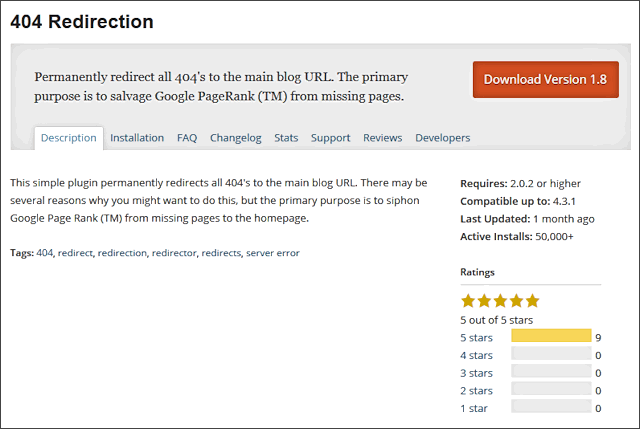
Task: Click the gold five-star rating icons
Action: coord(500,301)
